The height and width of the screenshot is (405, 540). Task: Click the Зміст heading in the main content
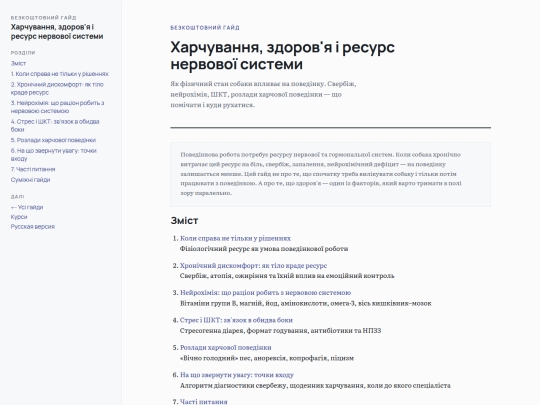(x=184, y=220)
